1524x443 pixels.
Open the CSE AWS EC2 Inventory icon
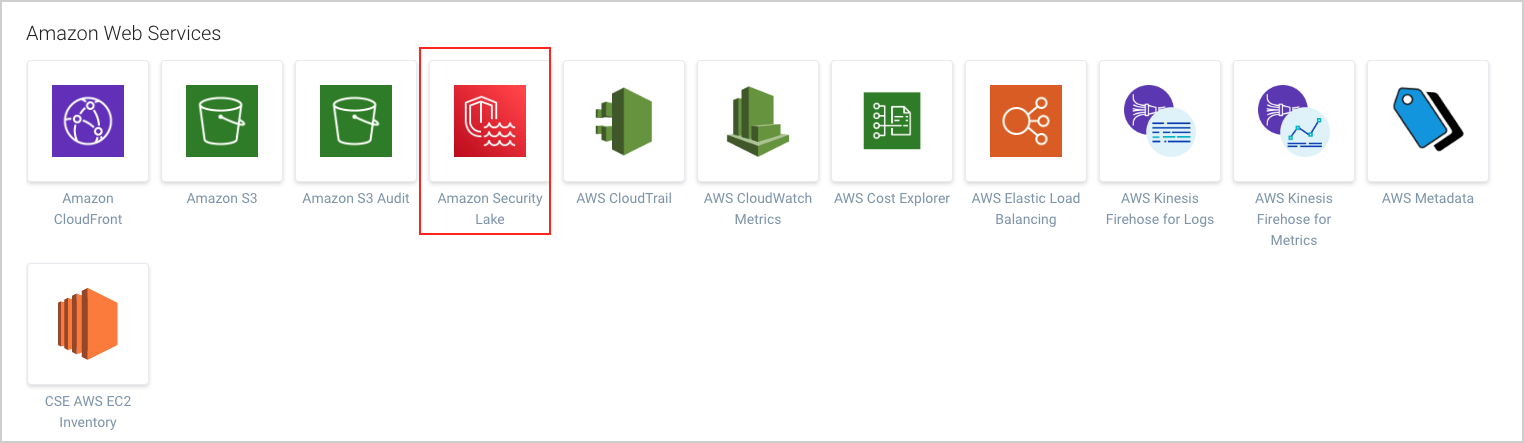[x=88, y=324]
